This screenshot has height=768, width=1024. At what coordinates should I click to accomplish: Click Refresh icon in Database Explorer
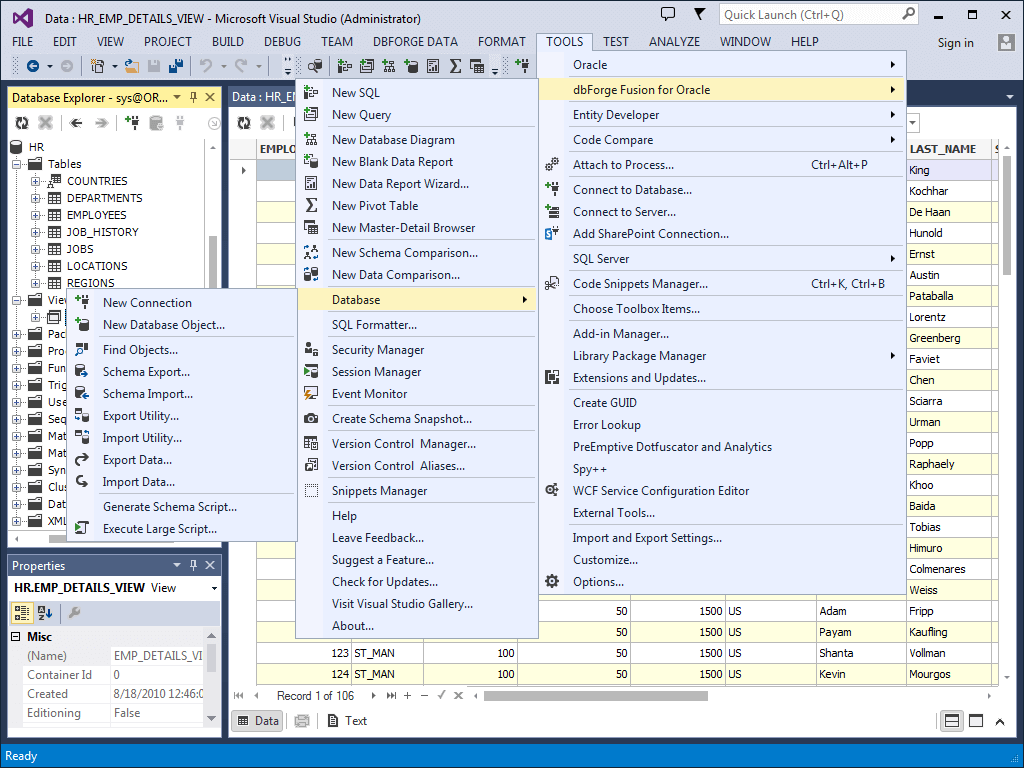point(22,123)
